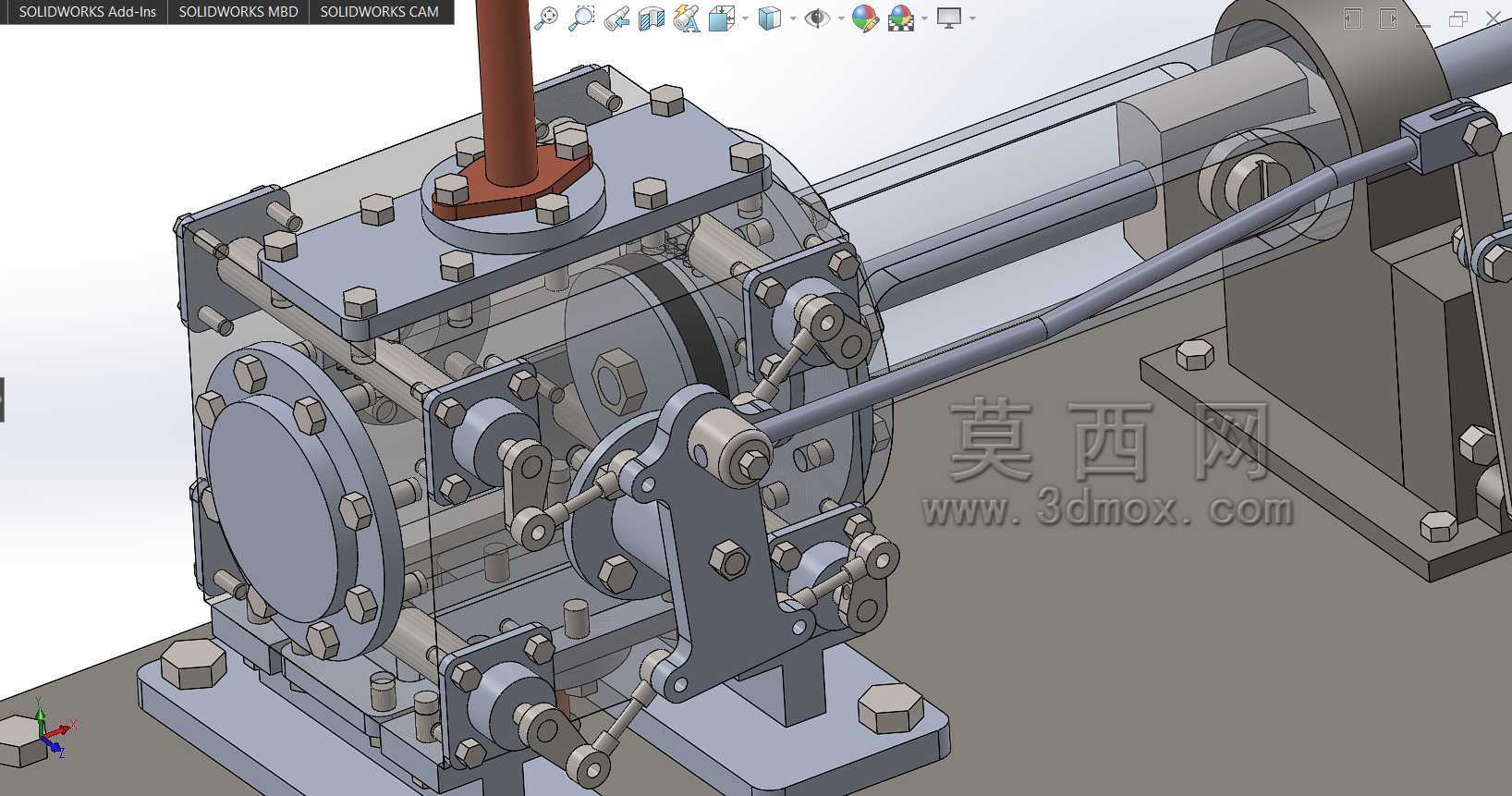This screenshot has width=1512, height=796.
Task: Switch to the SOLIDWORKS MBD tab
Action: [238, 12]
